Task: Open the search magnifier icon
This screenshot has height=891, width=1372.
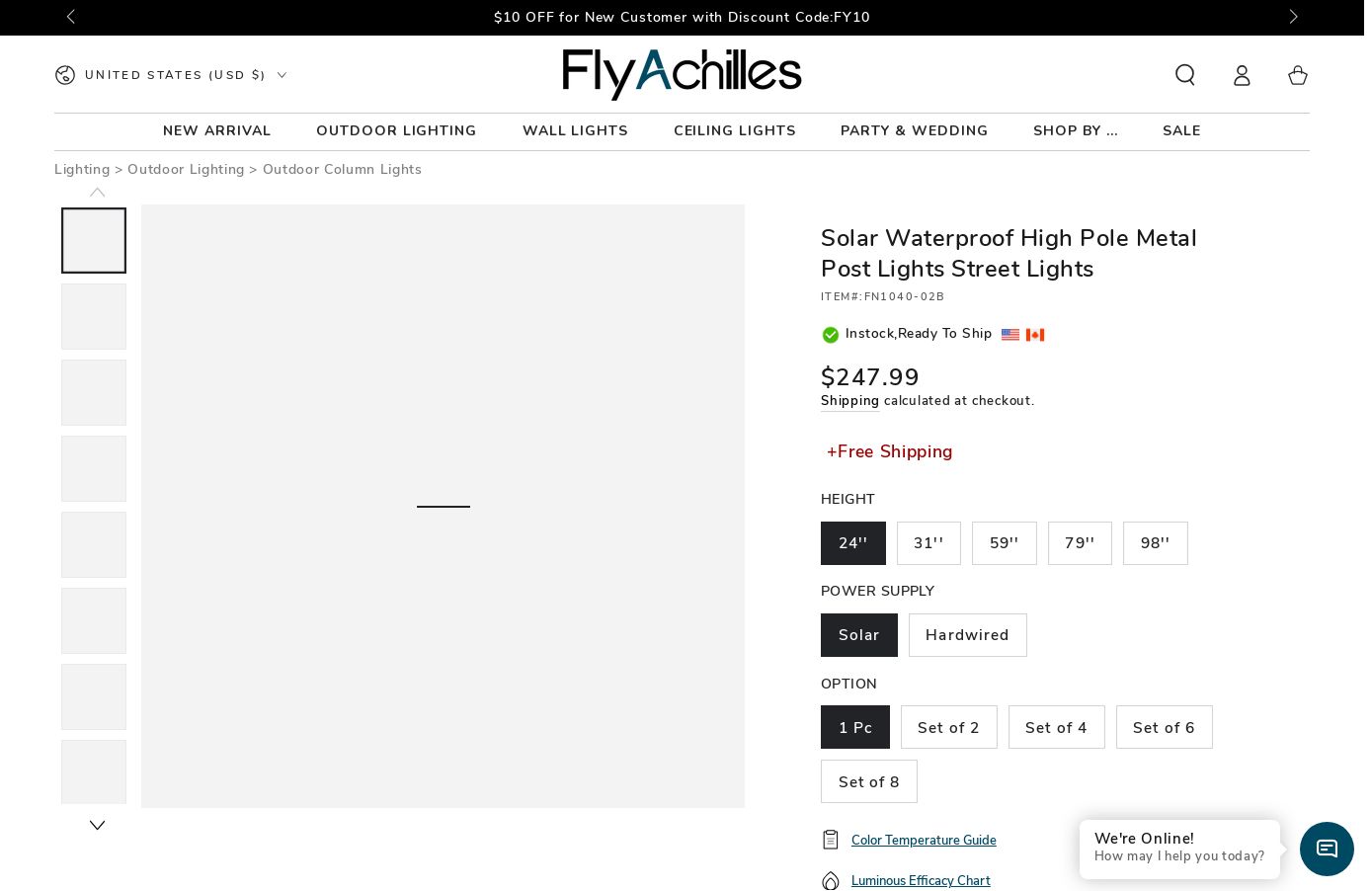Action: 1185,75
